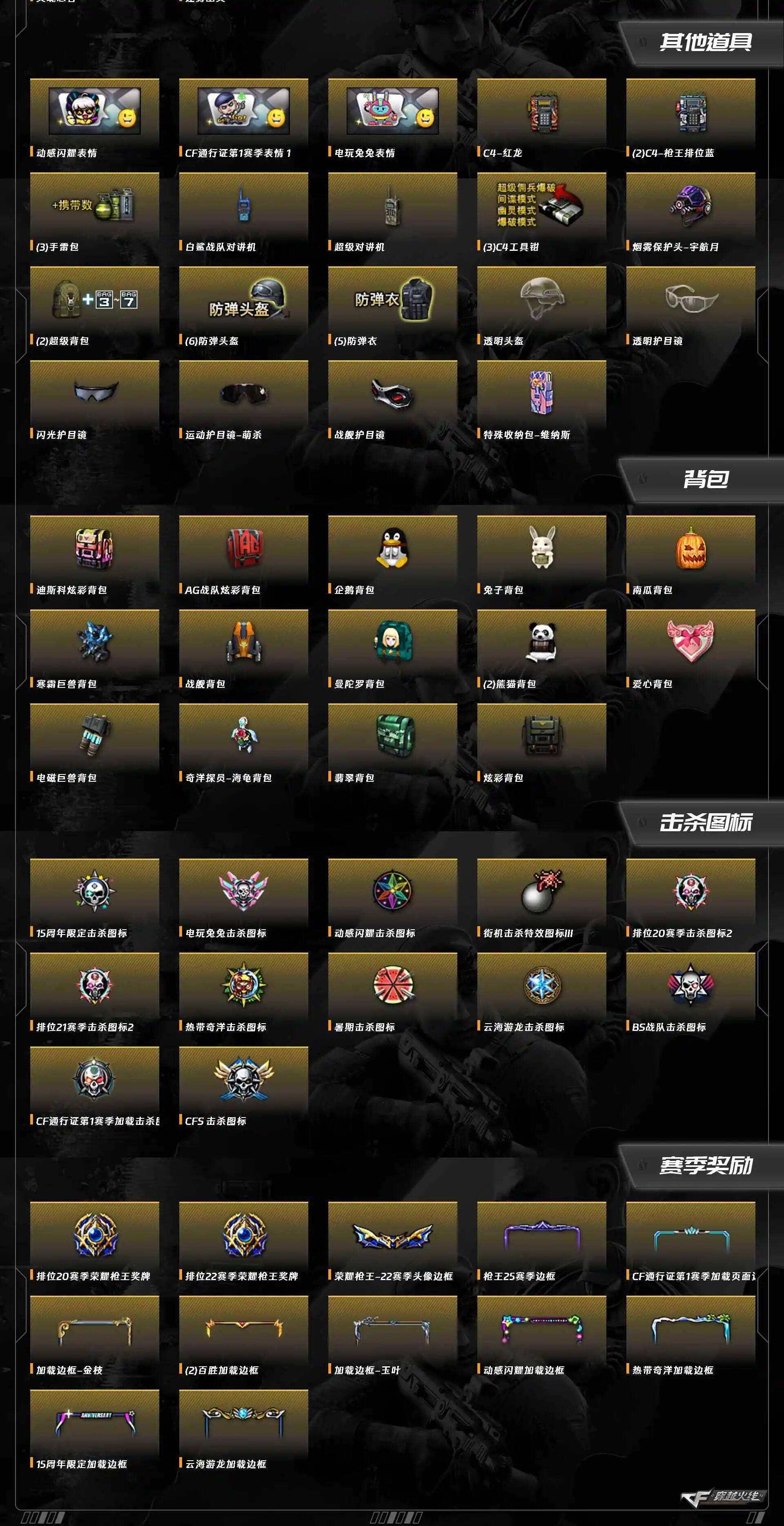Screen dimensions: 784x1526
Task: Select the 动感闪耀表情 emoticon thumbnail
Action: pos(95,112)
